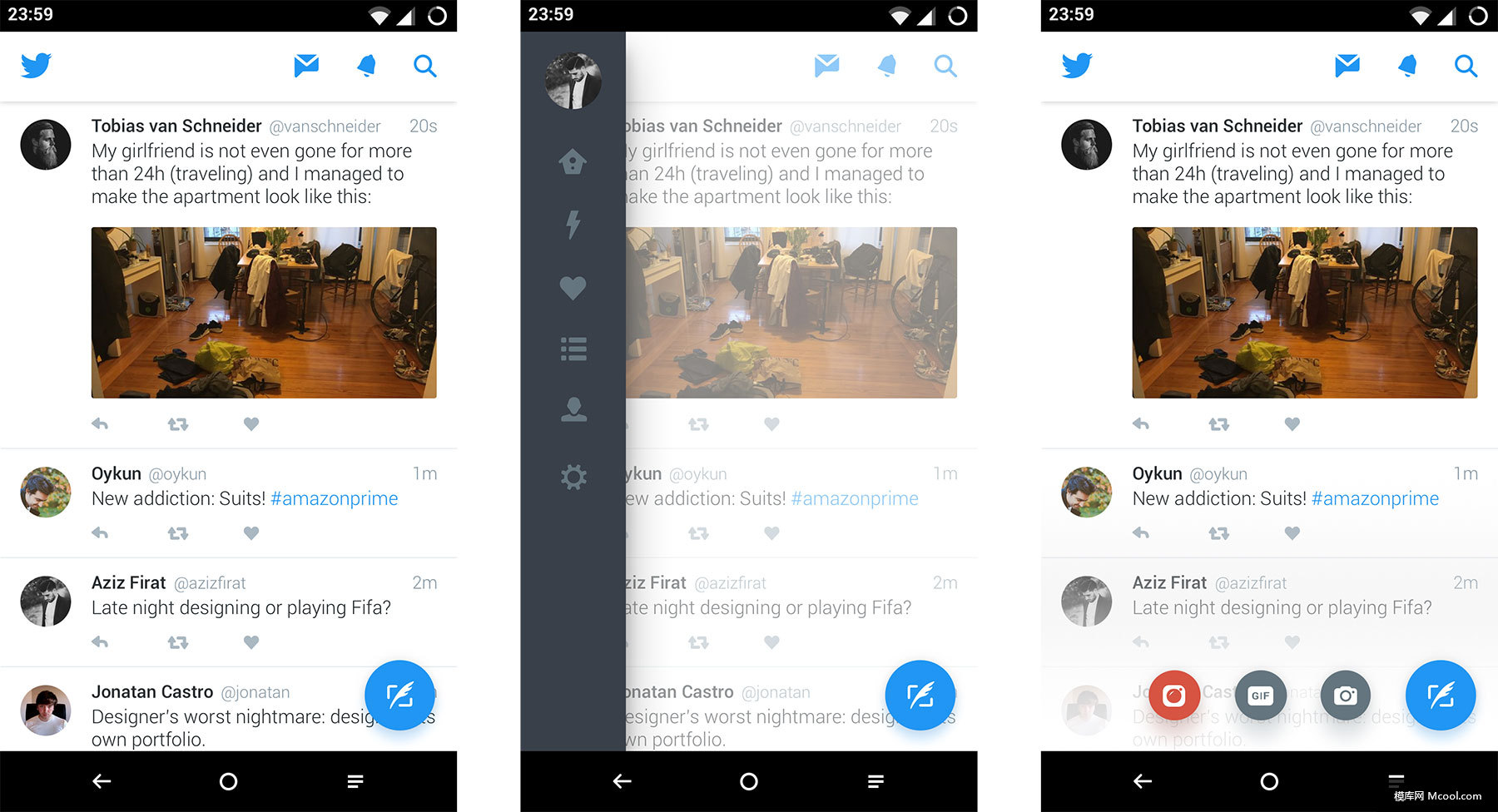Retweet Aziz Firat's tweet in left screen

pyautogui.click(x=178, y=642)
